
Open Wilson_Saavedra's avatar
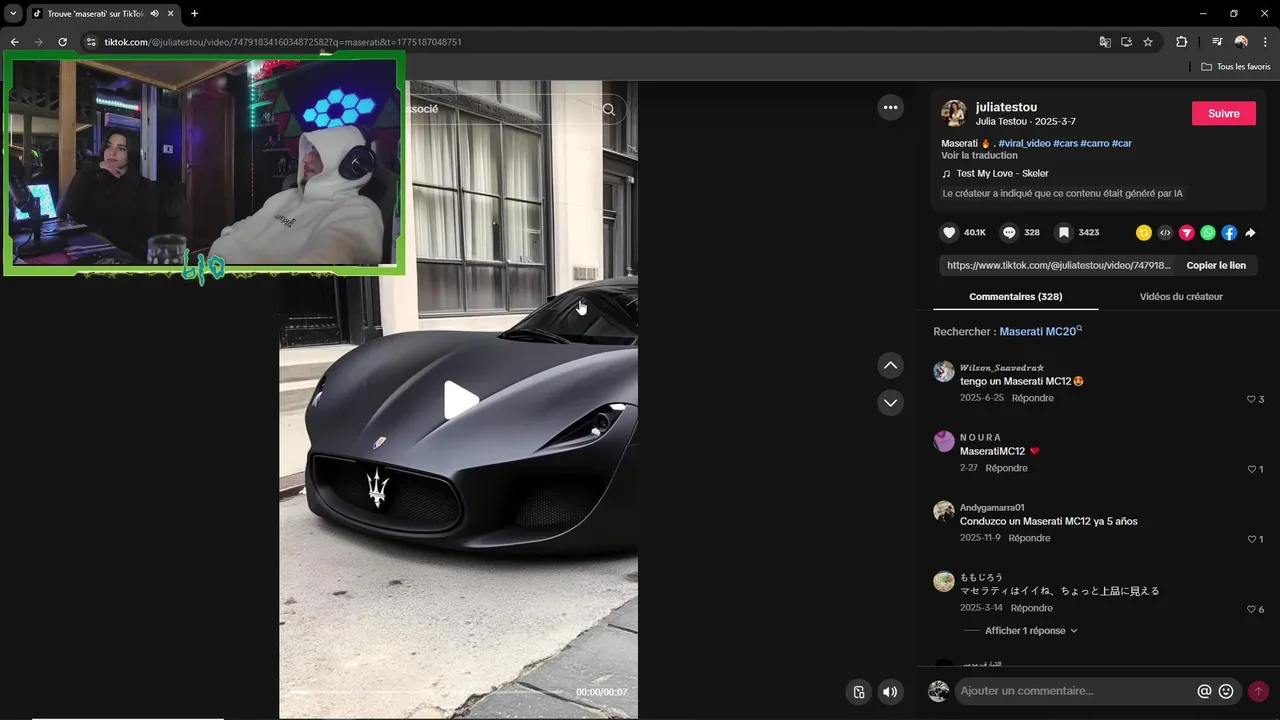pyautogui.click(x=944, y=372)
